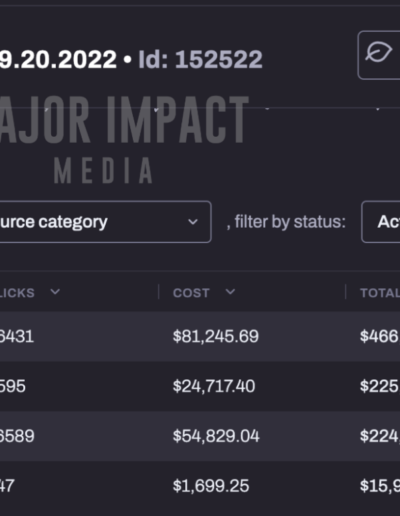Viewport: 400px width, 516px height.
Task: Click the clicks value in the $24,717.40 row
Action: pyautogui.click(x=13, y=386)
